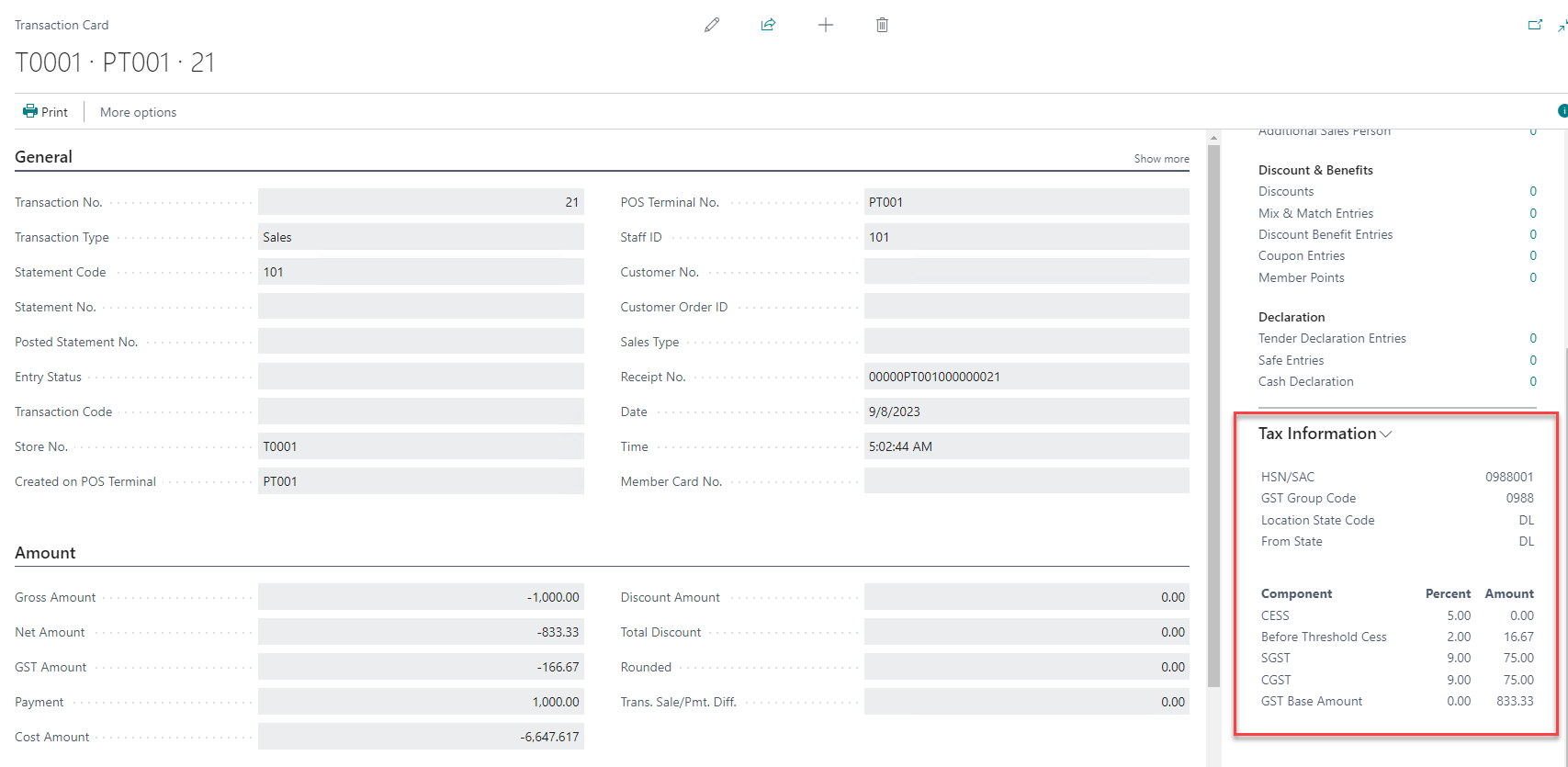This screenshot has height=767, width=1568.
Task: Click Show more in General section
Action: point(1161,159)
